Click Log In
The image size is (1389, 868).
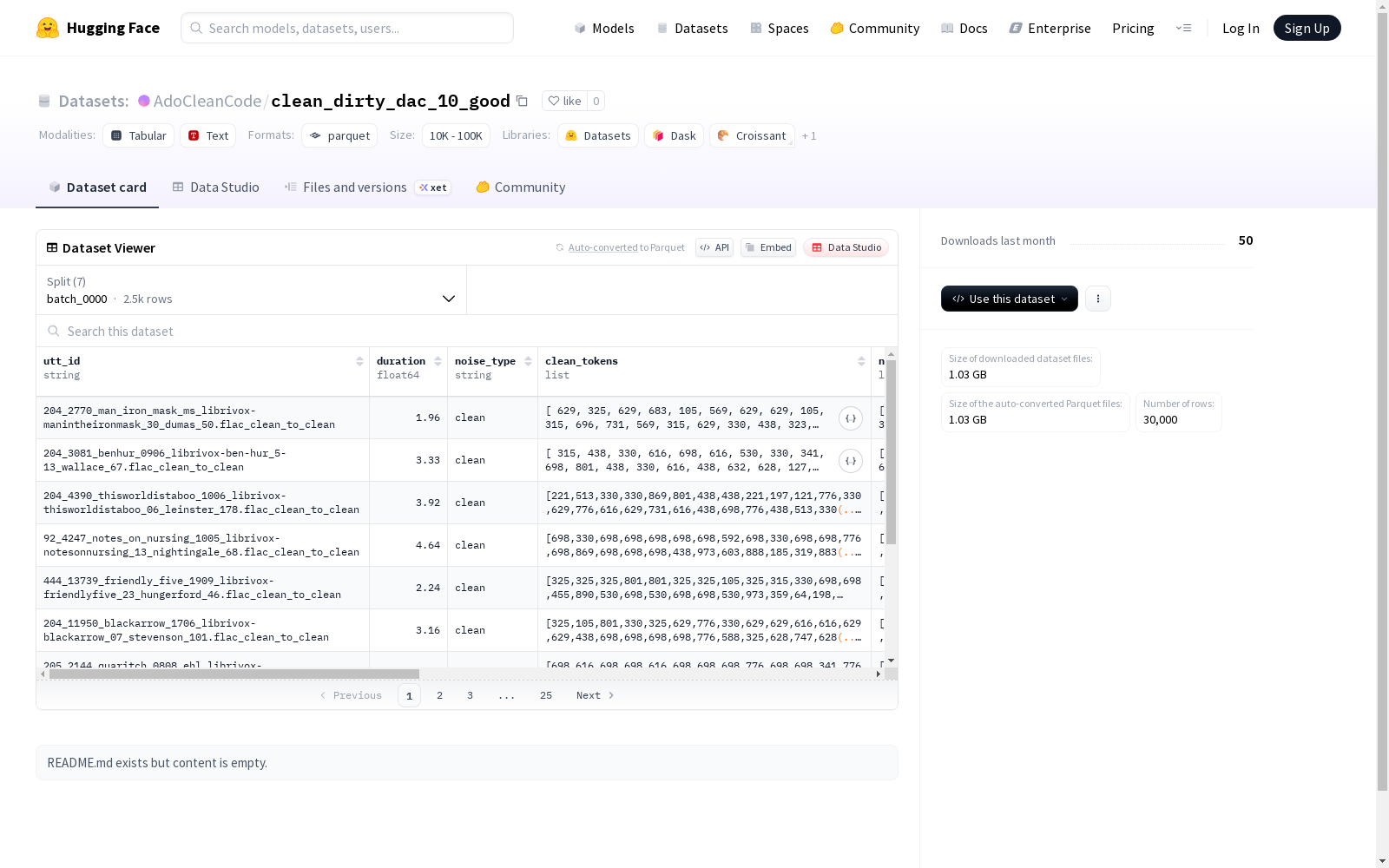(1241, 28)
